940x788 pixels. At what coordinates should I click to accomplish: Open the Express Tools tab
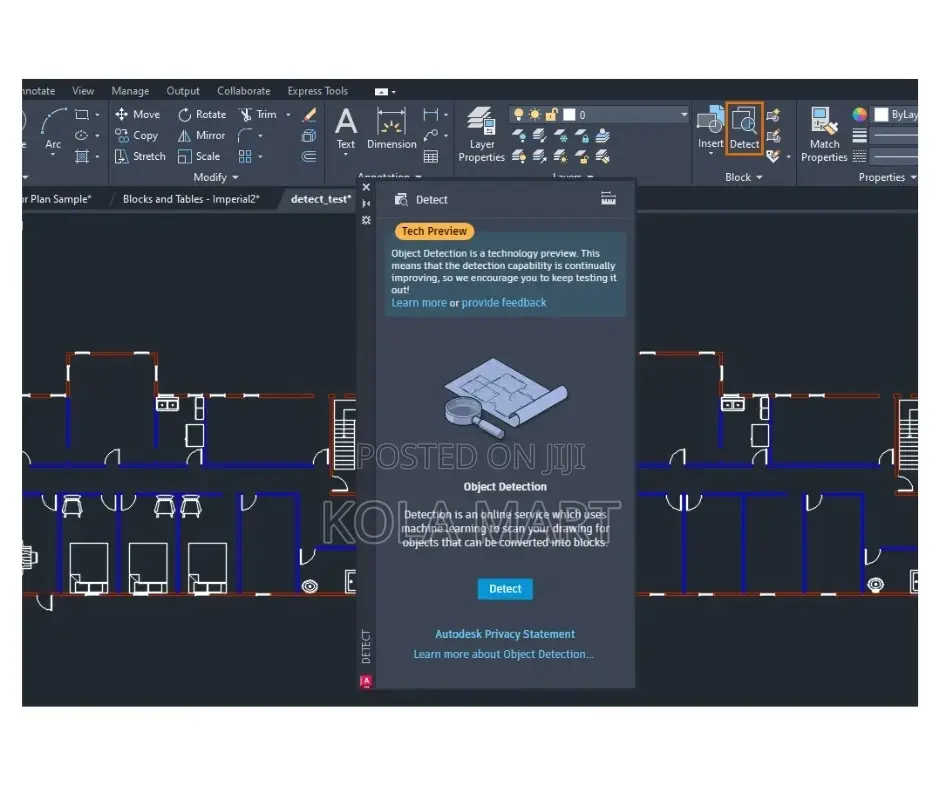click(x=317, y=91)
